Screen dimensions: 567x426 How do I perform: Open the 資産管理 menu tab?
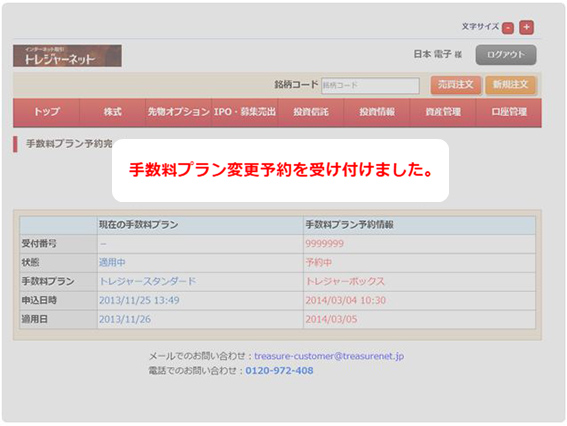click(x=443, y=112)
